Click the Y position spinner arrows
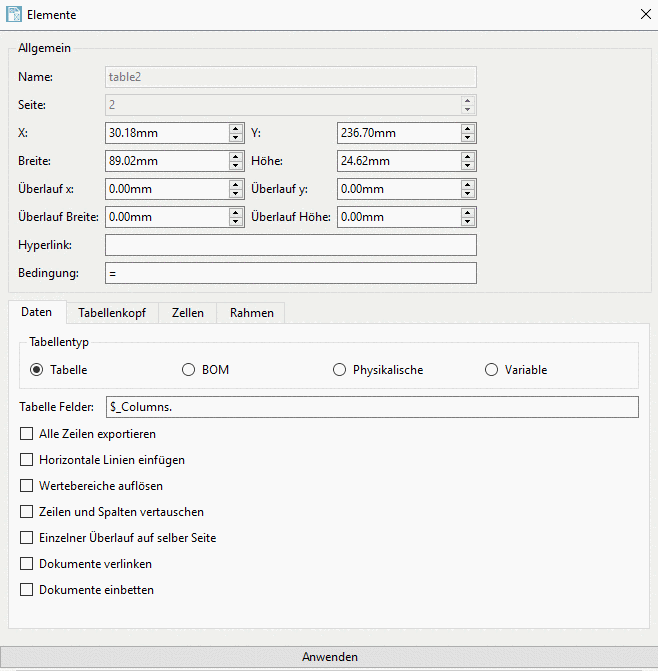Viewport: 658px width, 671px height. [x=468, y=133]
